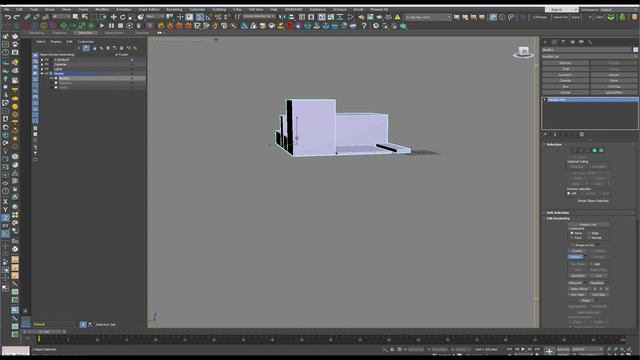
Task: Apply the Shell modifier button
Action: tap(565, 69)
